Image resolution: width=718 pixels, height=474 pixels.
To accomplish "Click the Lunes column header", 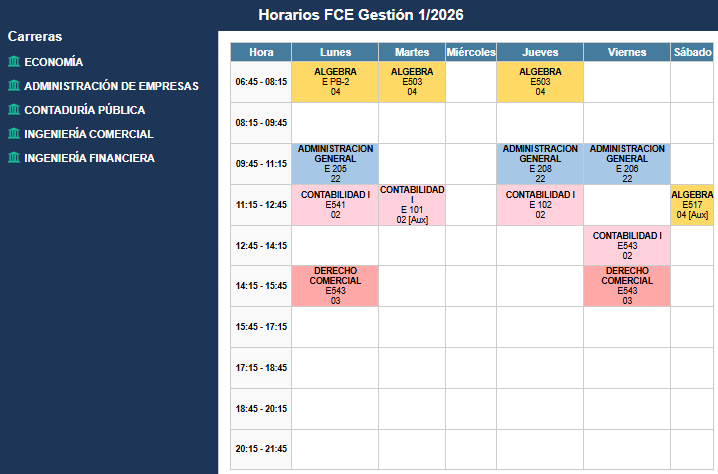I will pyautogui.click(x=335, y=52).
